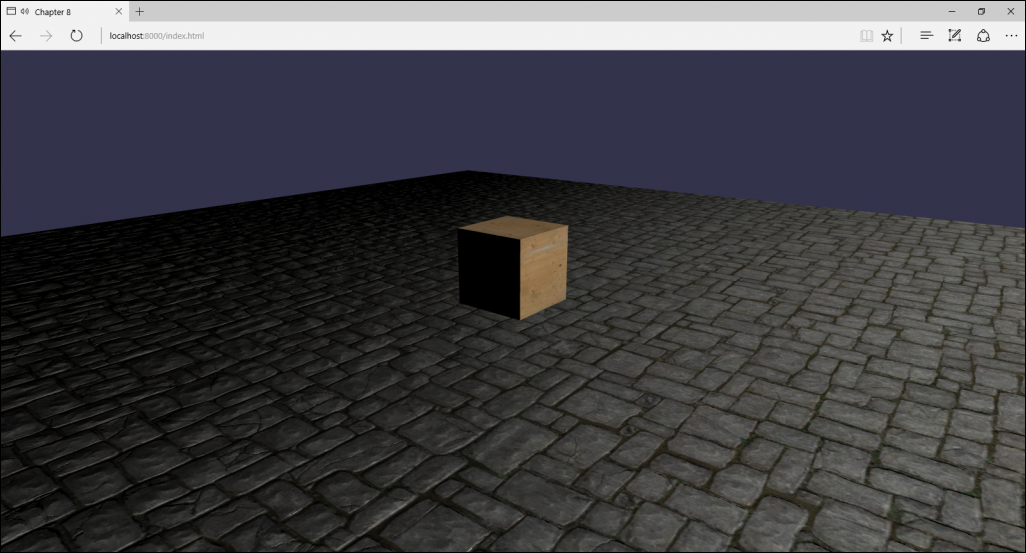The height and width of the screenshot is (553, 1026).
Task: Minimize the browser window
Action: pos(950,11)
